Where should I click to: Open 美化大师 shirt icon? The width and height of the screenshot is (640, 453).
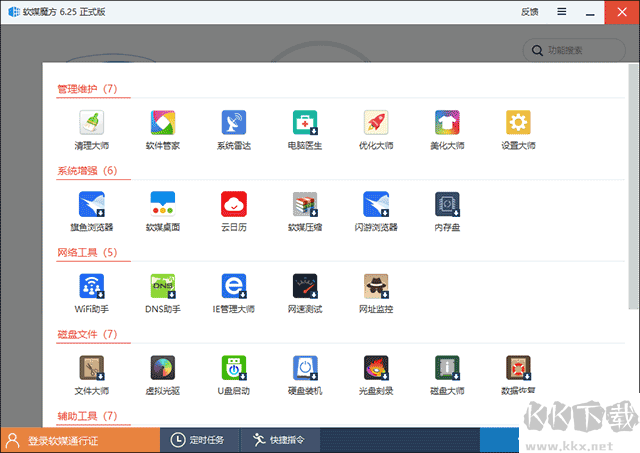447,129
